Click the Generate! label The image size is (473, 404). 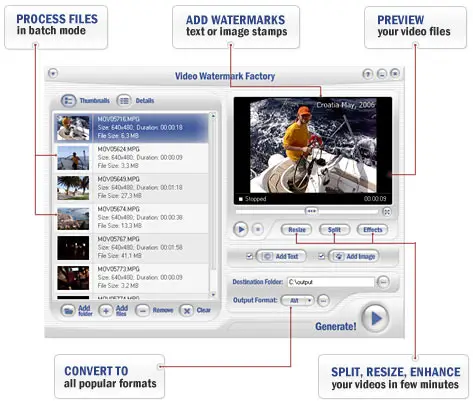point(336,326)
